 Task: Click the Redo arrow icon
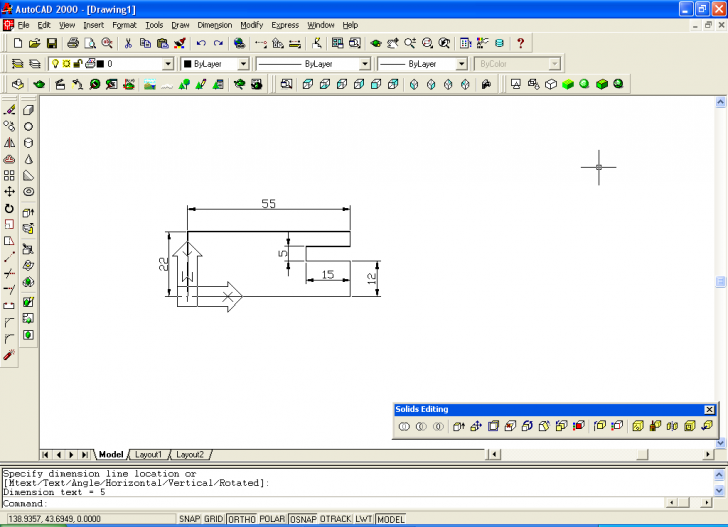(x=218, y=43)
